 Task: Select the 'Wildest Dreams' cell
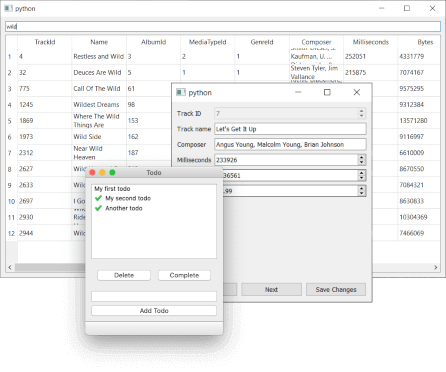(99, 104)
